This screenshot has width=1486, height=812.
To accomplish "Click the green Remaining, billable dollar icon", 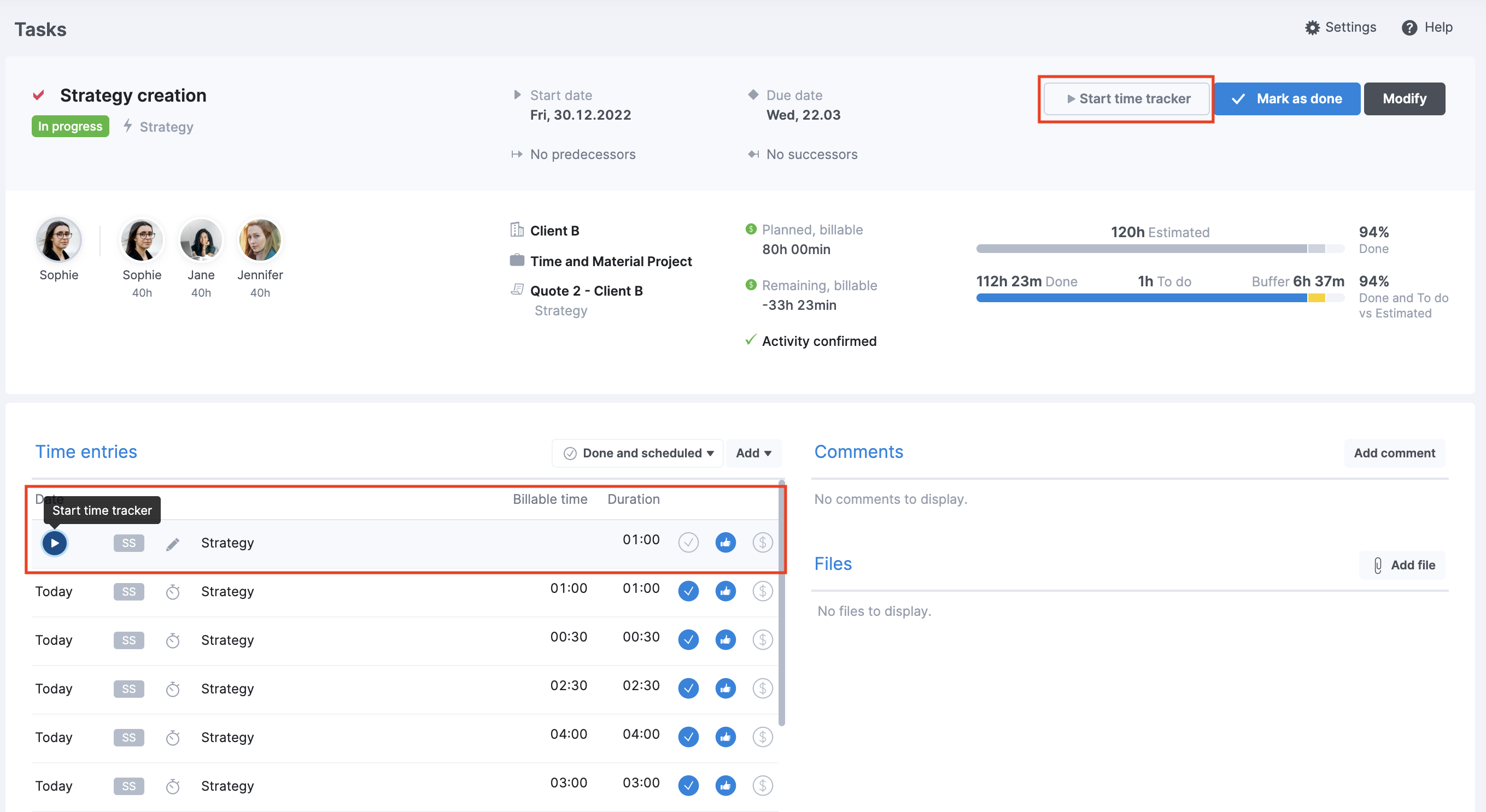I will pos(751,284).
